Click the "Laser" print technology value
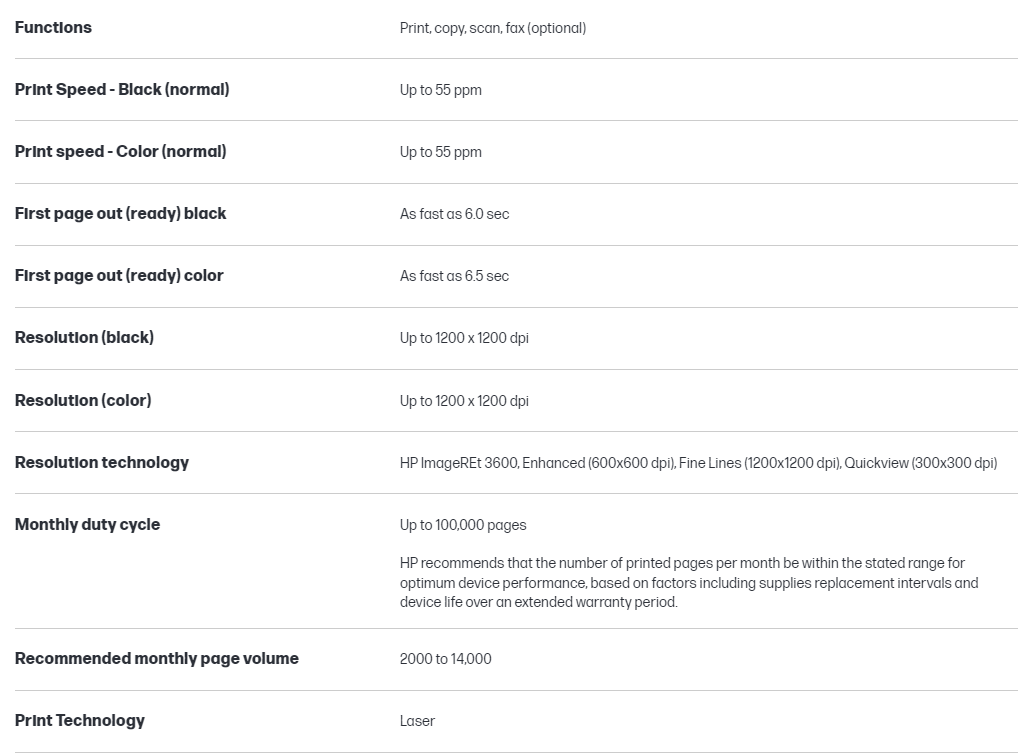1033x756 pixels. coord(417,721)
